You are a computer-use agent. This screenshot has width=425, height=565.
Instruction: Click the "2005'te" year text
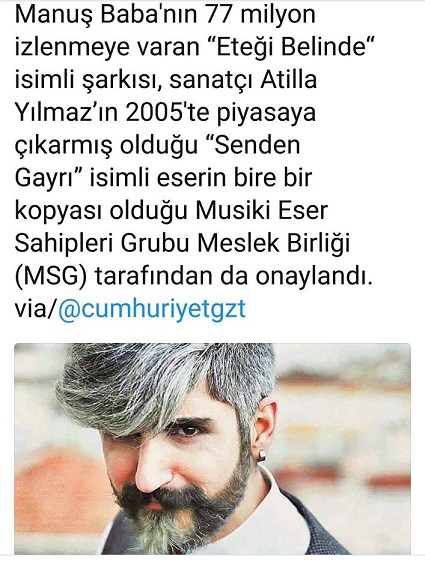tap(168, 113)
